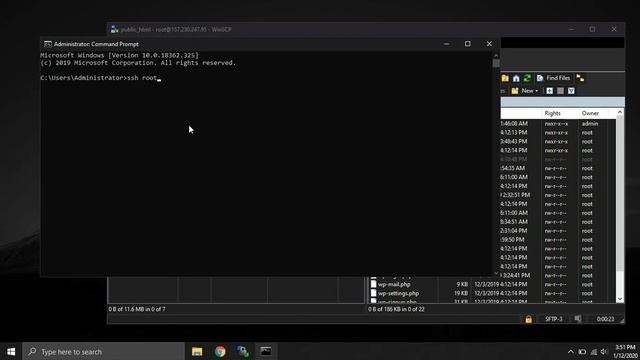Switch to Command Prompt taskbar icon
Screen dimensions: 640x360
point(266,351)
